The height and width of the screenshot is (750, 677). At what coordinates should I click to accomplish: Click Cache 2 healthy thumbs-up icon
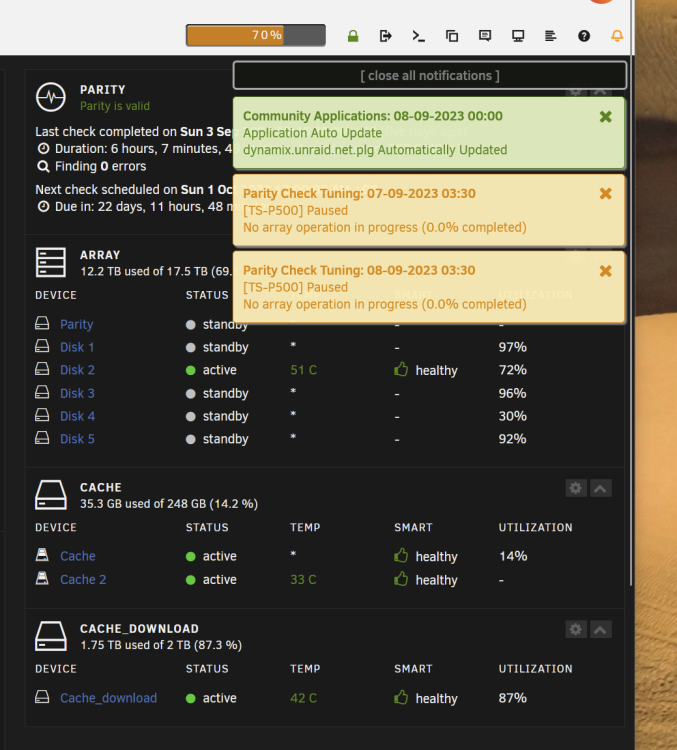(x=401, y=579)
